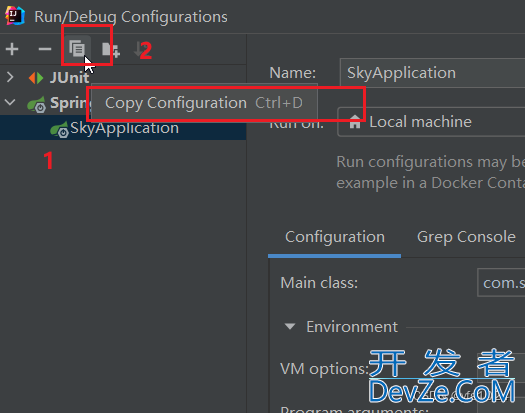This screenshot has width=525, height=413.
Task: Click the SkyApplication run config icon
Action: [x=59, y=130]
